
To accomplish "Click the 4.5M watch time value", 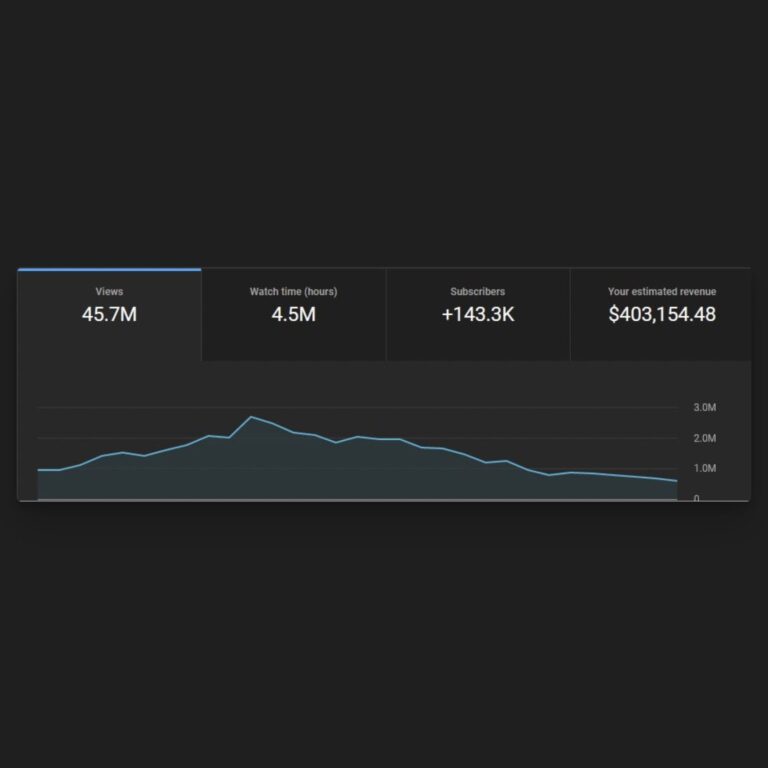I will (293, 315).
